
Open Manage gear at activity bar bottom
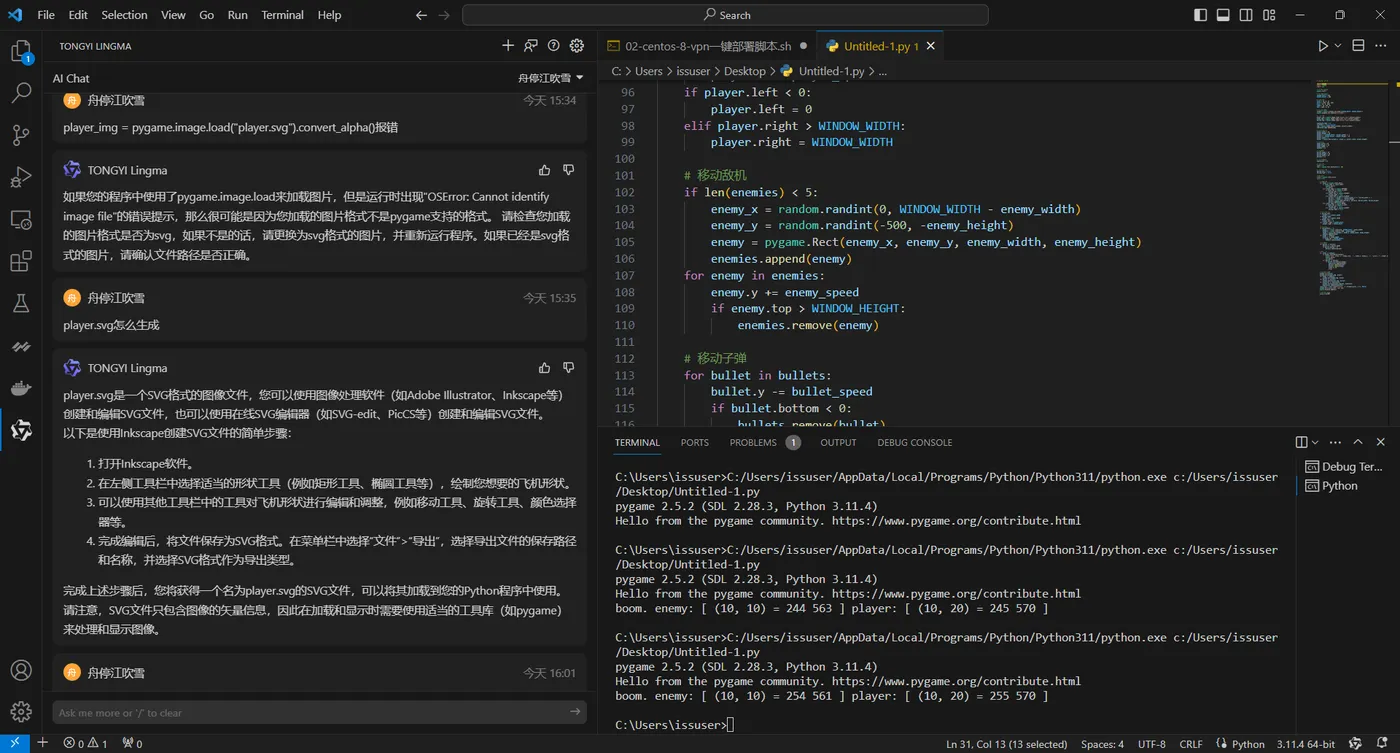(21, 712)
